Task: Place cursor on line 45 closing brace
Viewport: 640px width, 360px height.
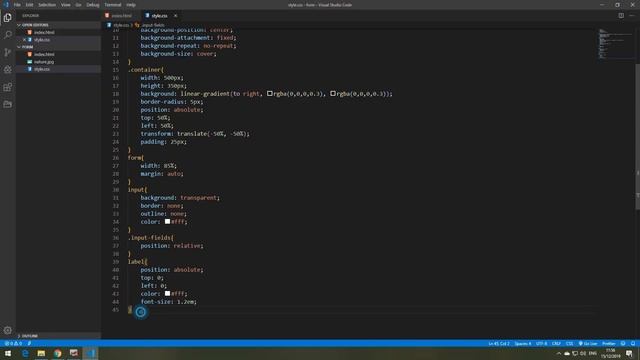Action: 130,310
